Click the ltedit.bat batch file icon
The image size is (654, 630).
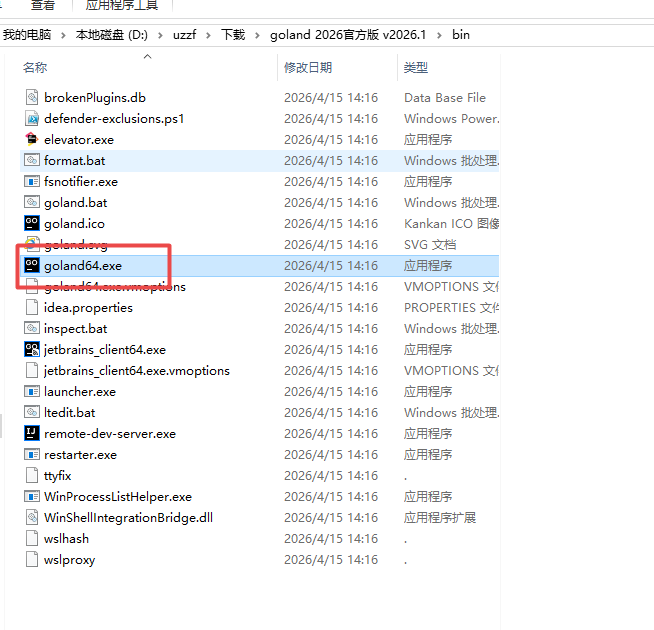32,412
